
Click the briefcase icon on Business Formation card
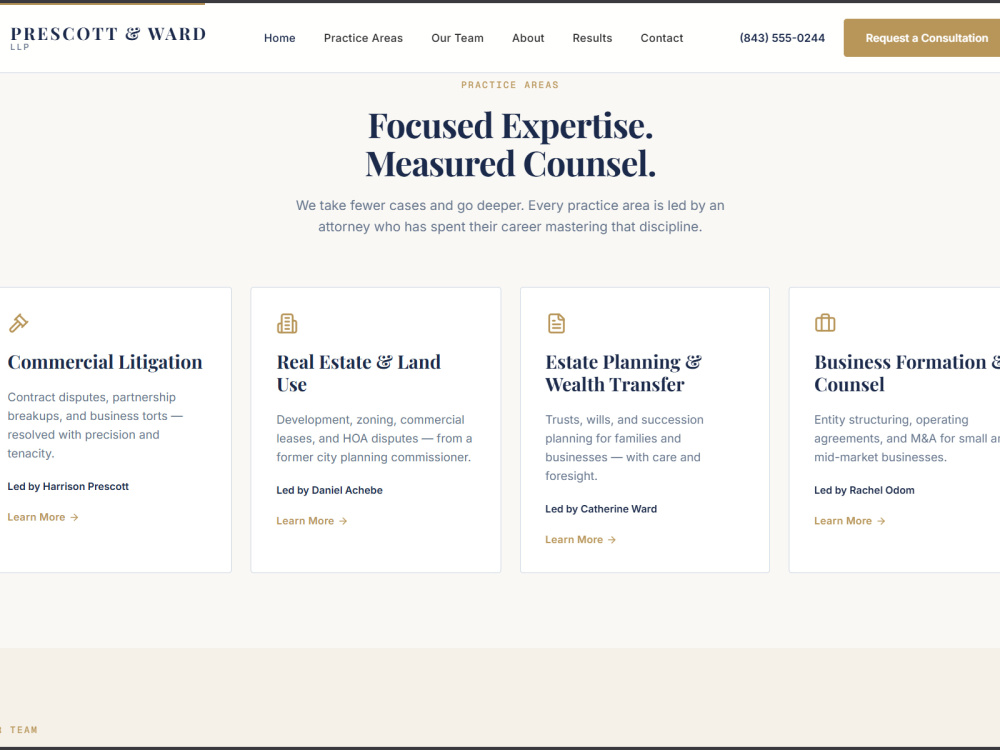click(x=825, y=323)
